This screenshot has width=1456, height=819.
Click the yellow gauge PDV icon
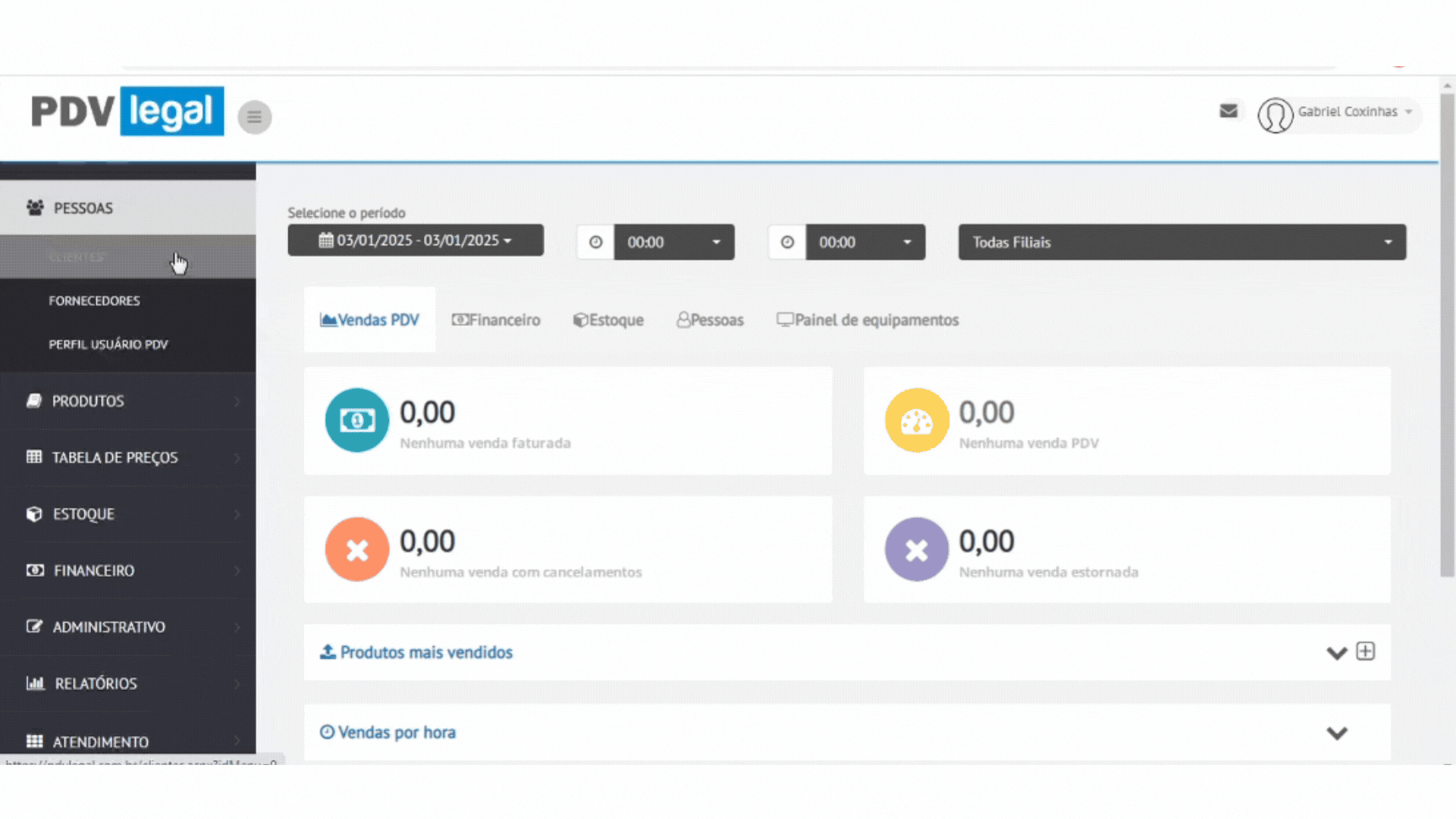tap(916, 420)
